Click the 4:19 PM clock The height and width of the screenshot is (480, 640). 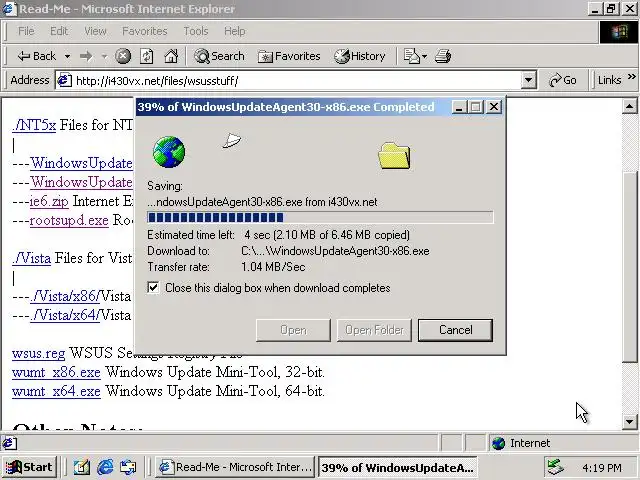[x=602, y=468]
